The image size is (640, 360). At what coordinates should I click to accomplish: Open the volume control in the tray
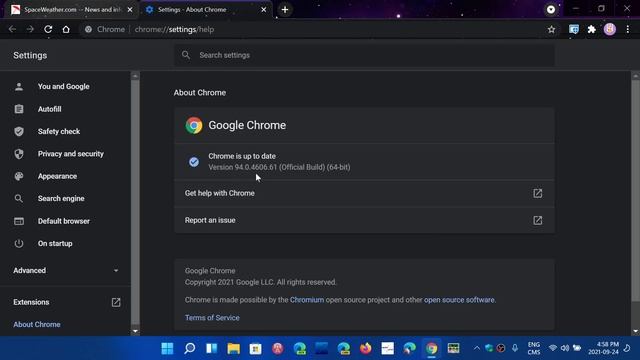(565, 348)
